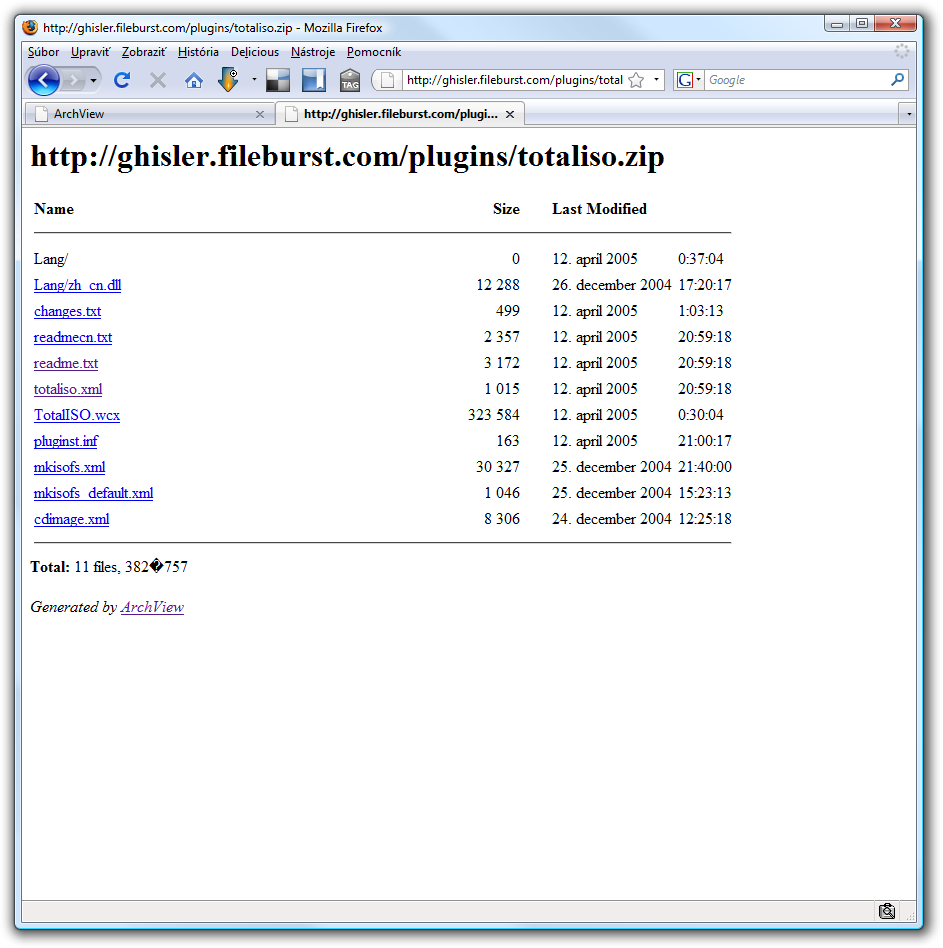This screenshot has width=943, height=948.
Task: Open the pluginst.inf link
Action: pos(66,441)
